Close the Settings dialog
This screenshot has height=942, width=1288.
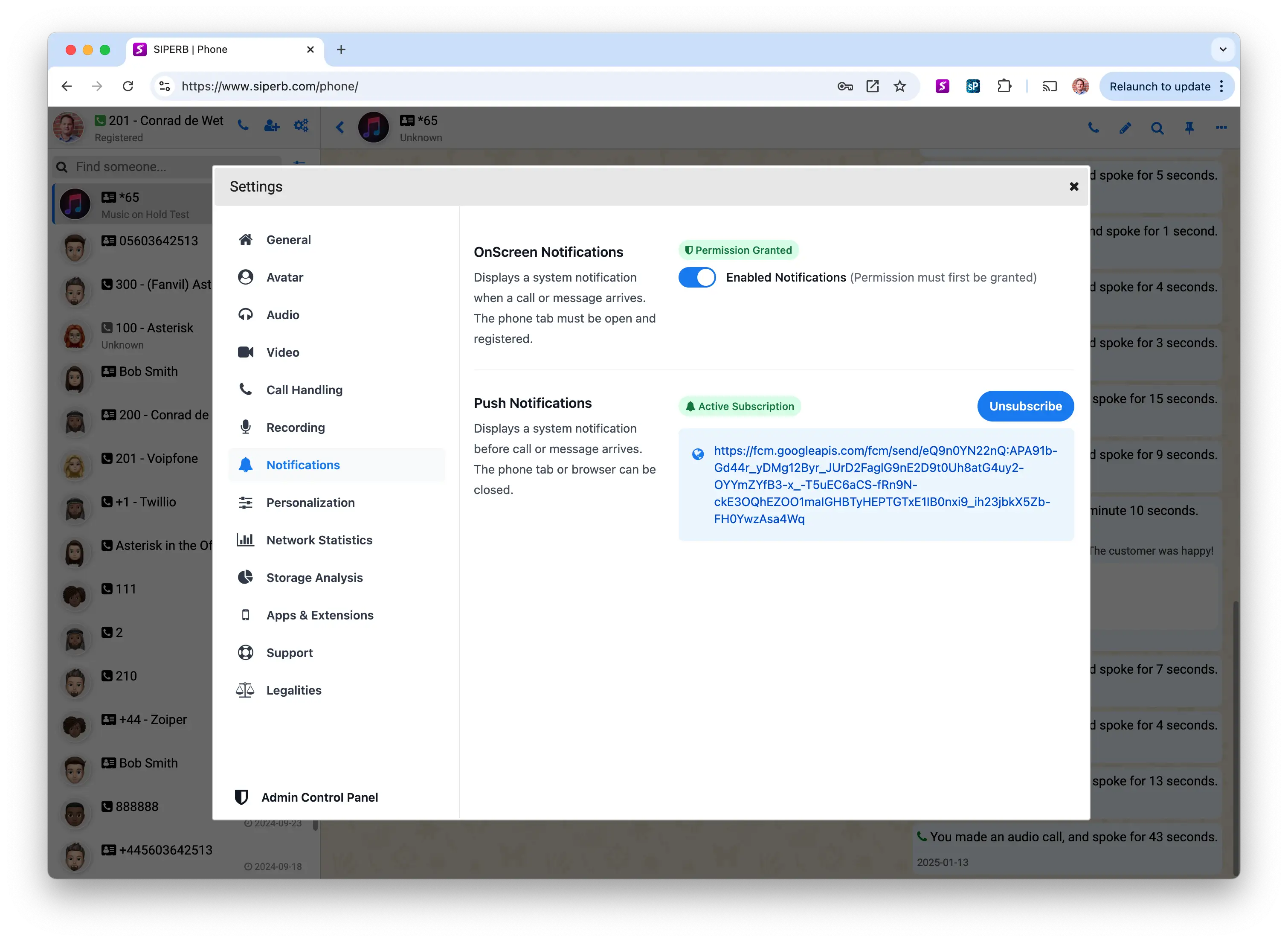tap(1074, 187)
